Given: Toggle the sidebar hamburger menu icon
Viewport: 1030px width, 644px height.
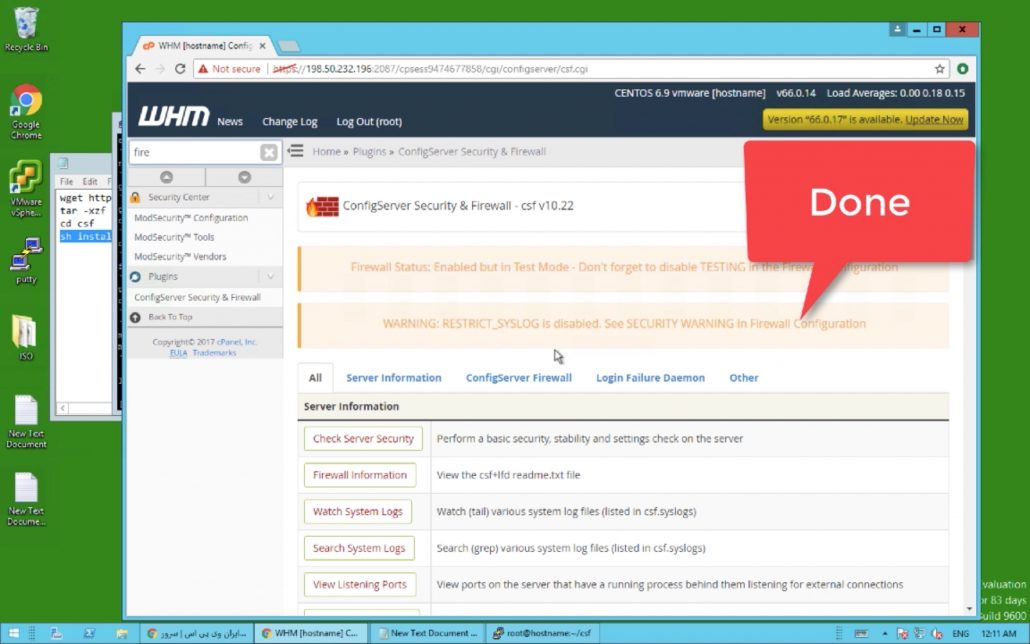Looking at the screenshot, I should click(x=296, y=151).
